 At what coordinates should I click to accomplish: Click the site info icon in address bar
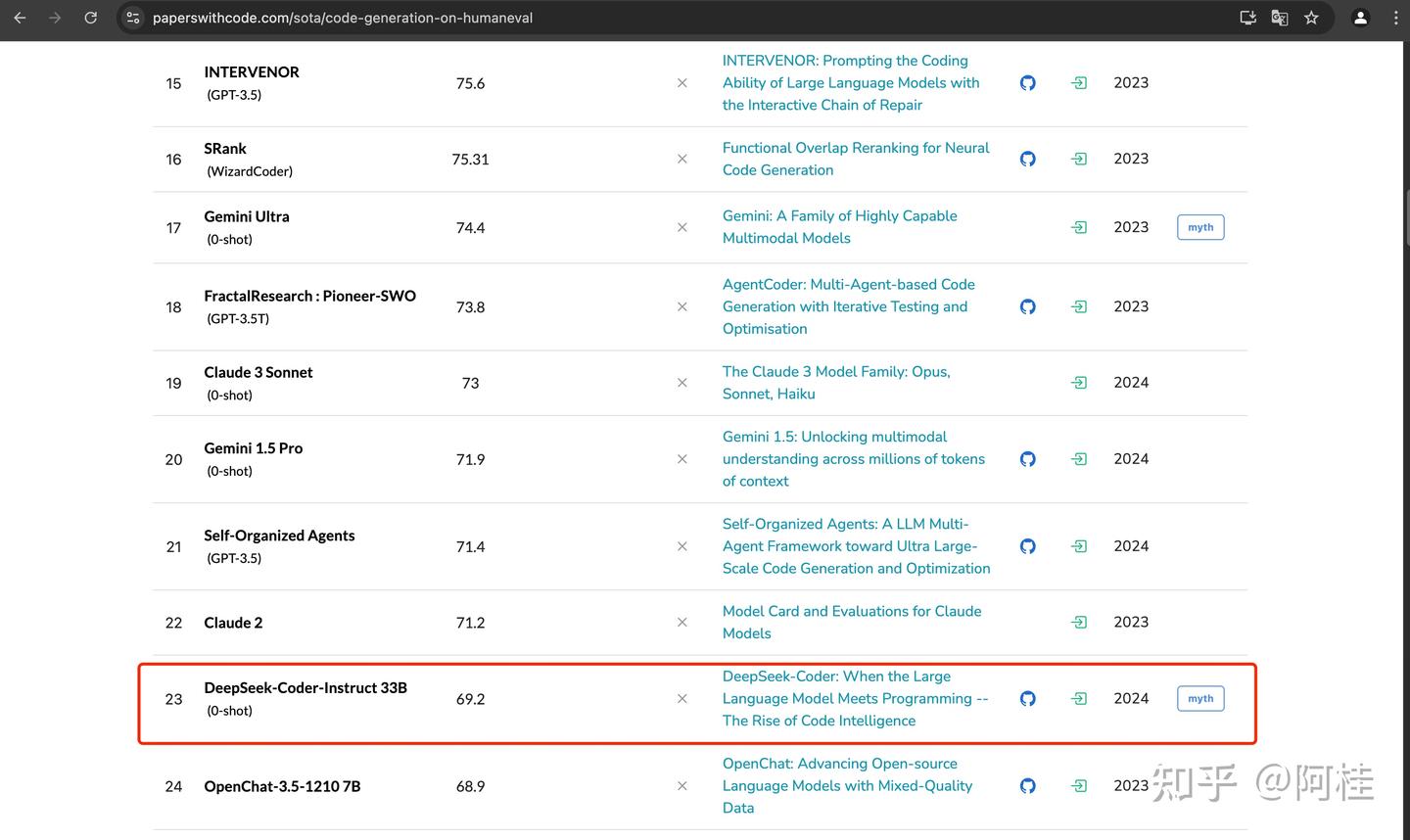pos(133,18)
